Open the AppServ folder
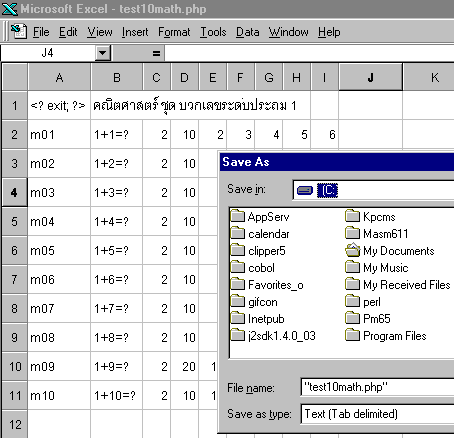This screenshot has width=454, height=438. tap(260, 217)
